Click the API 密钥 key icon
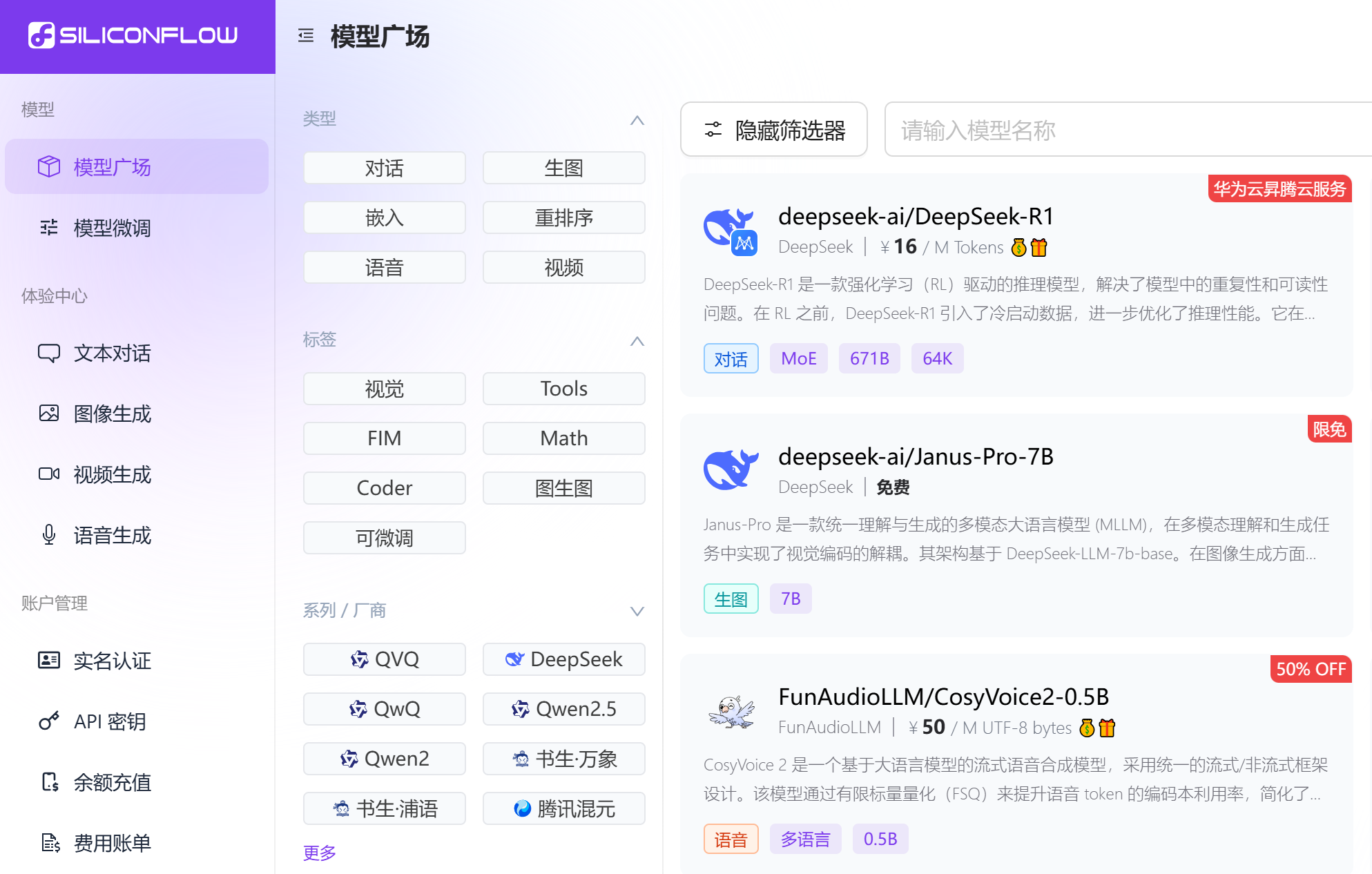1372x874 pixels. coord(49,721)
